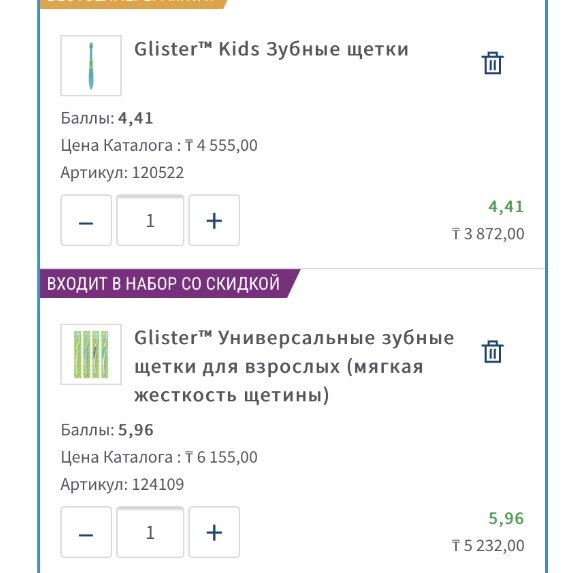Click the purple ВХОДИТ В НАБОР СО СКИДКОЙ banner
Viewport: 585px width, 573px height.
click(170, 283)
